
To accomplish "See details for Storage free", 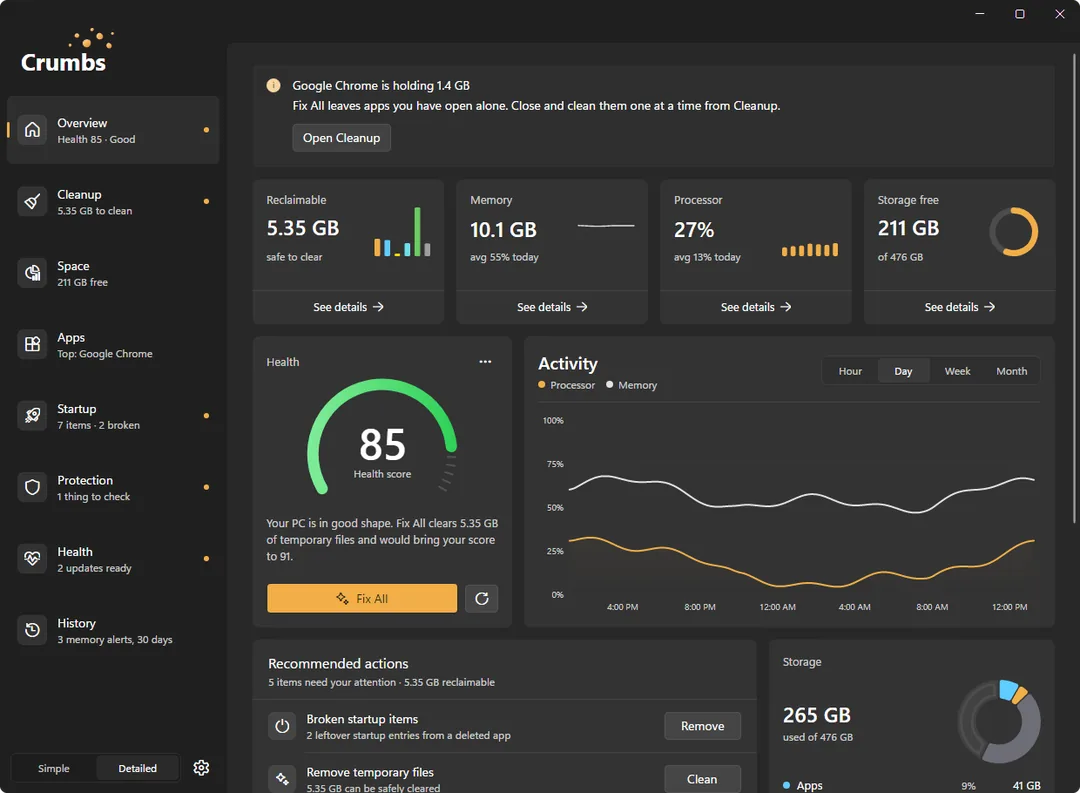I will pyautogui.click(x=959, y=307).
